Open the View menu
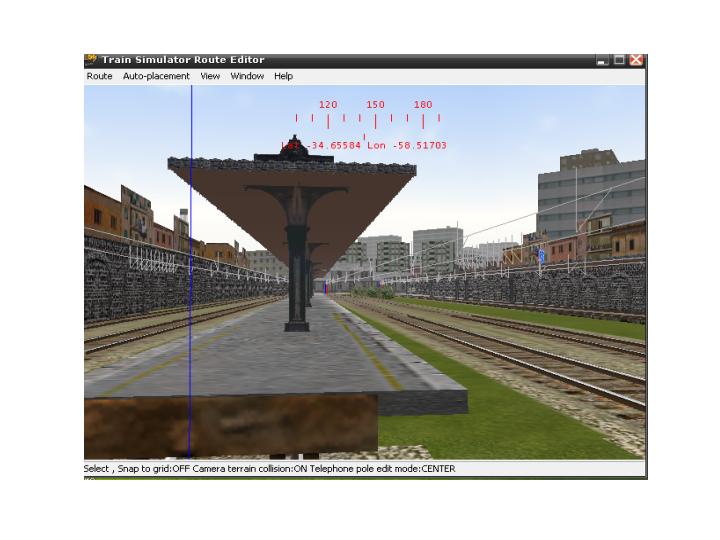The height and width of the screenshot is (540, 720). pyautogui.click(x=210, y=76)
